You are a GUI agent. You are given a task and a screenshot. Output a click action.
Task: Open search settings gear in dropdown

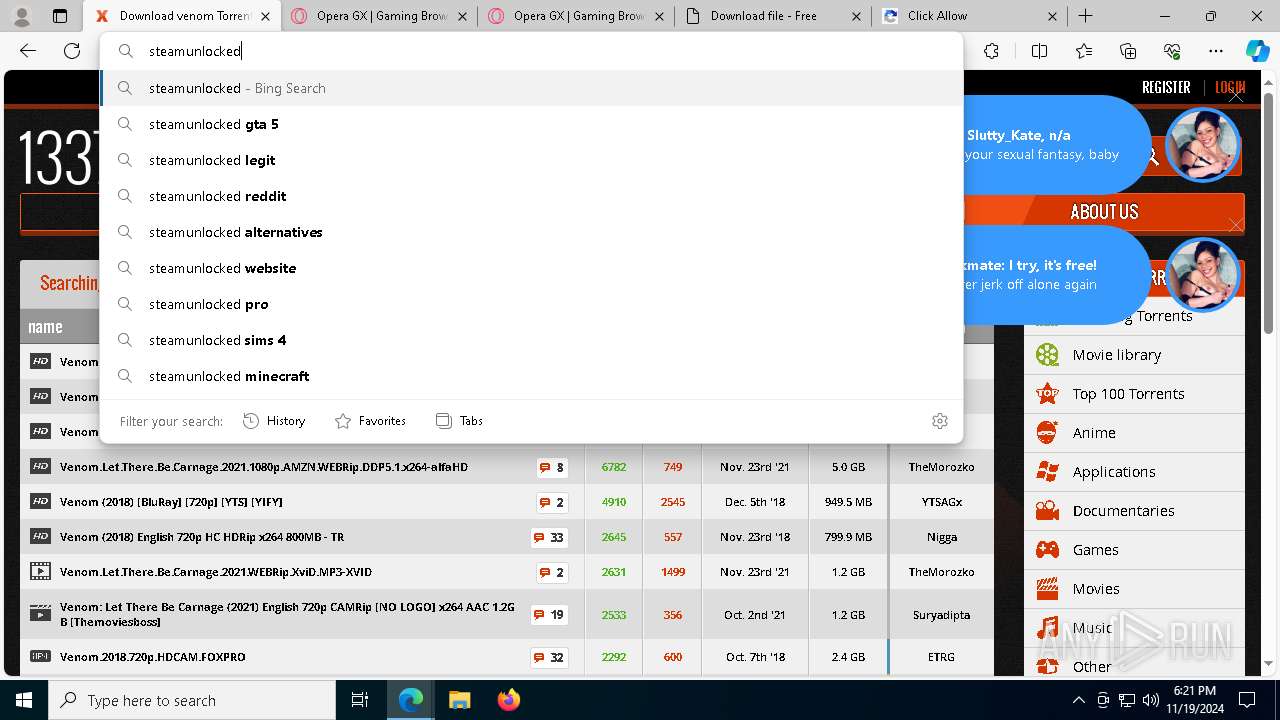pyautogui.click(x=939, y=421)
